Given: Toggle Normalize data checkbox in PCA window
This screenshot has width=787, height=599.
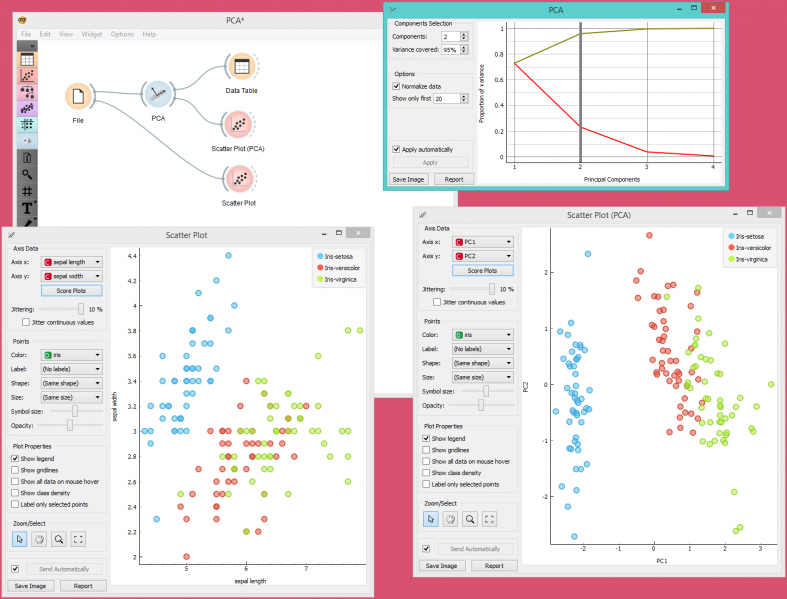Looking at the screenshot, I should coord(396,86).
